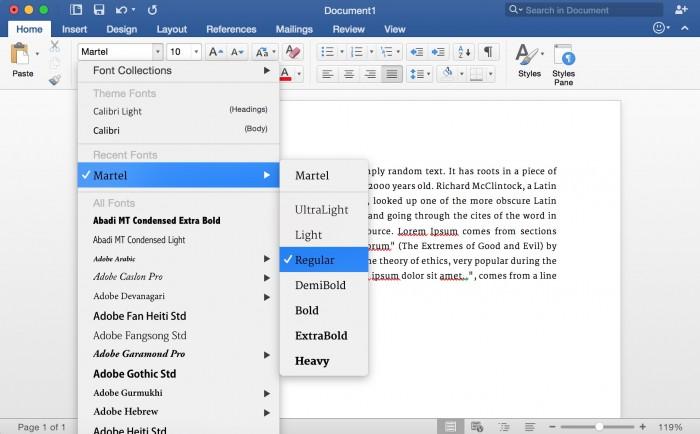
Task: Switch to Outline view in status bar
Action: [504, 427]
